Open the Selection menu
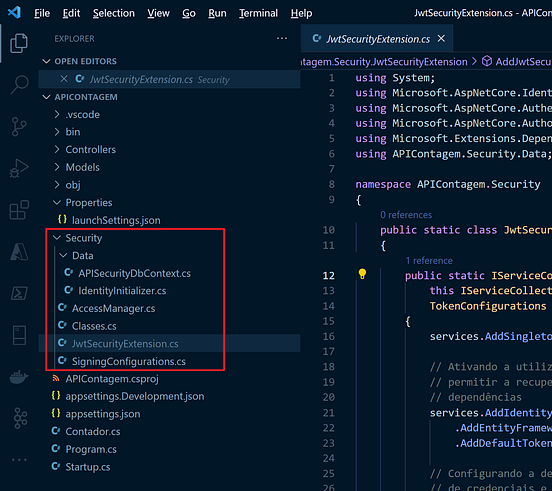Screen dimensions: 552x491 tap(114, 13)
